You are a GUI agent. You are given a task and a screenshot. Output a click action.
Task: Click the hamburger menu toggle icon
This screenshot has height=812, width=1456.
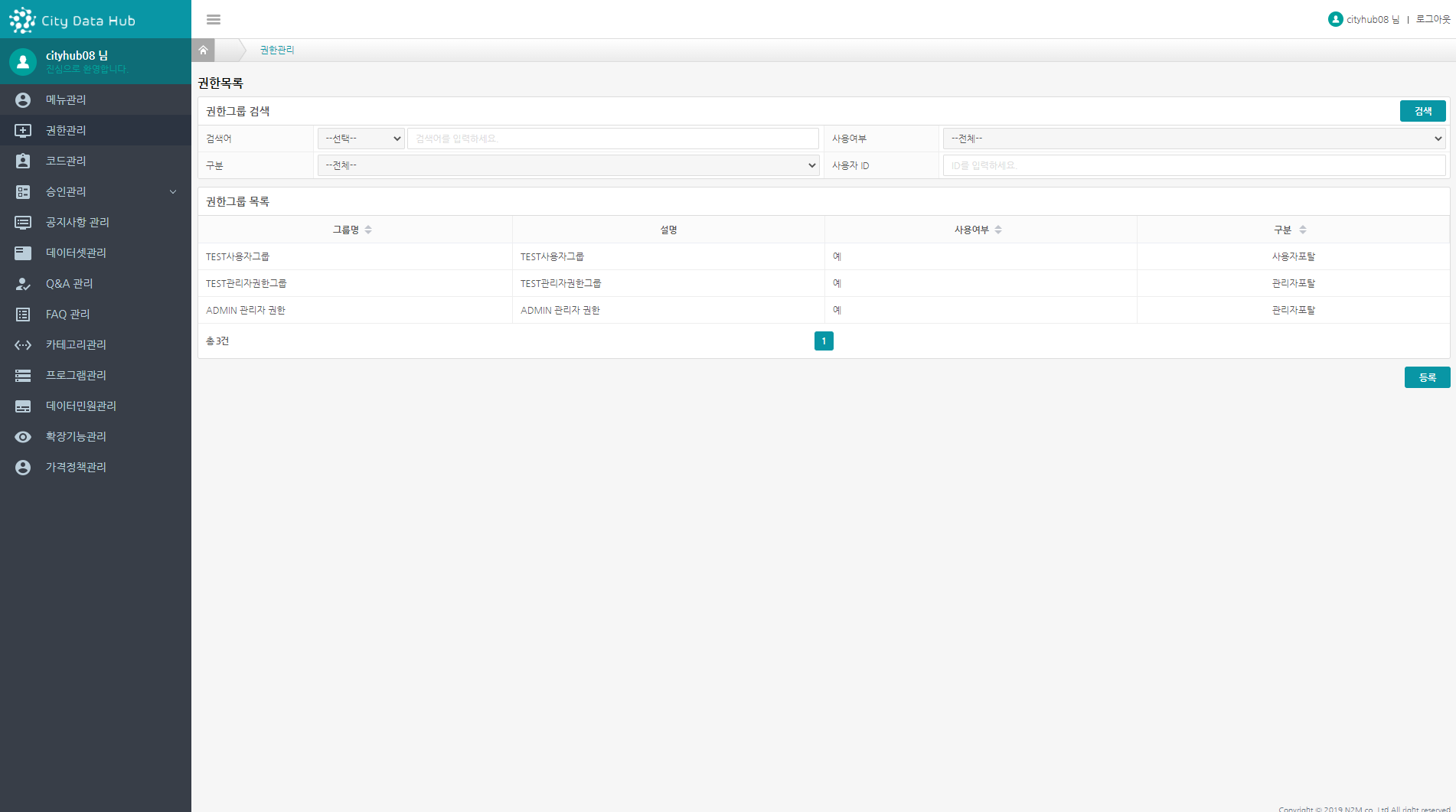pyautogui.click(x=214, y=19)
